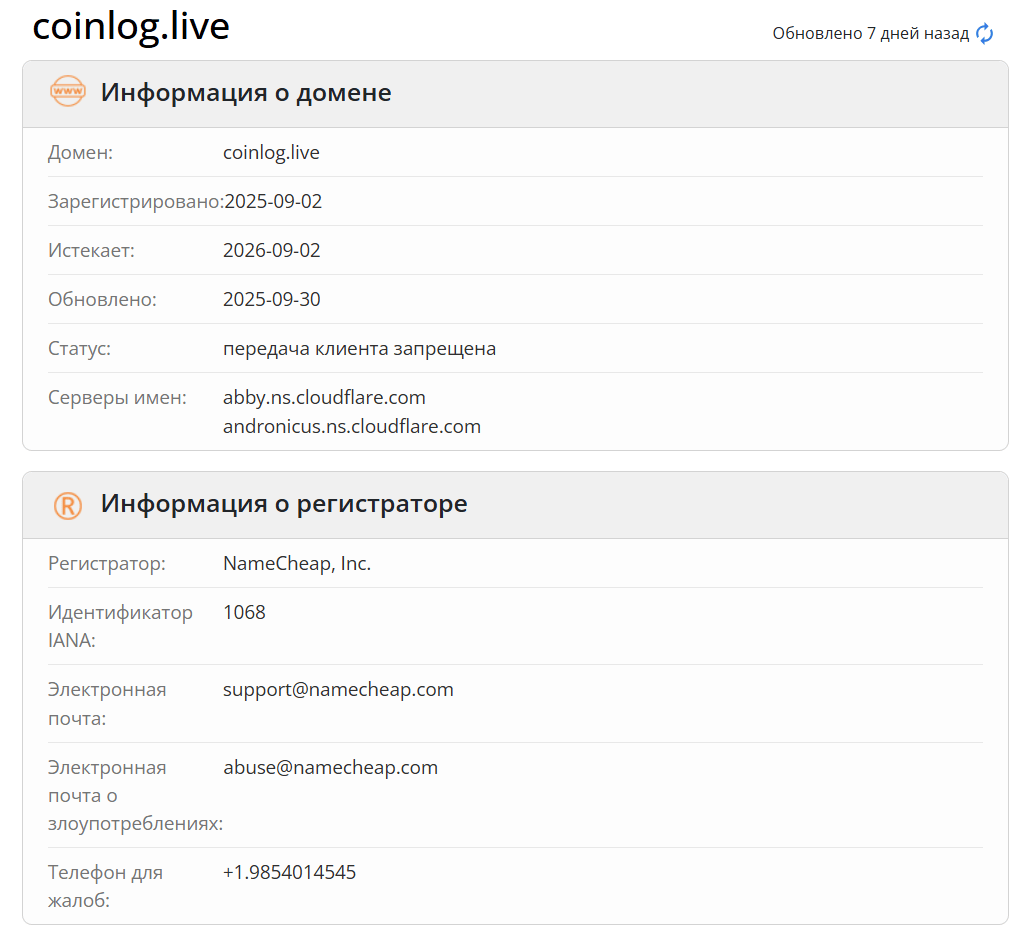
Task: Click the orange WWW domain icon
Action: (68, 92)
